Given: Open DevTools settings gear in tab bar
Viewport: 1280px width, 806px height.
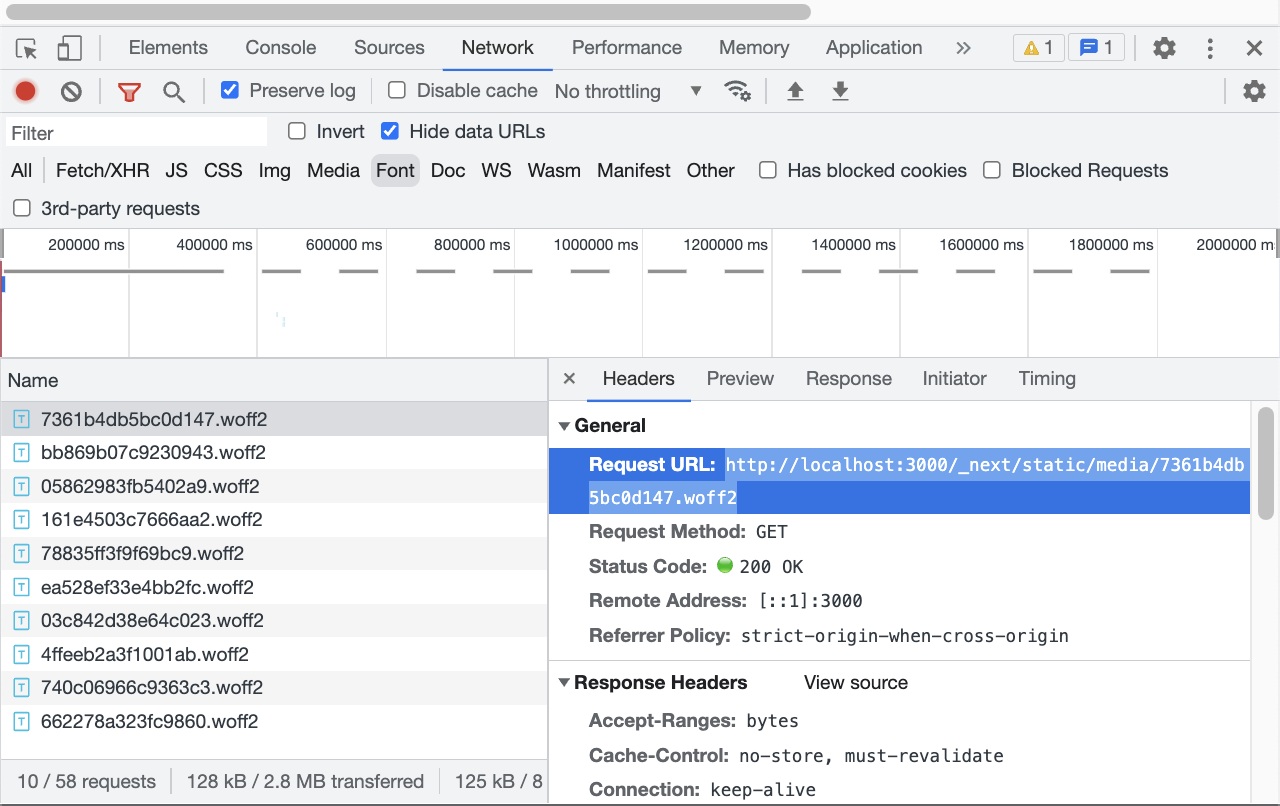Looking at the screenshot, I should [x=1164, y=48].
